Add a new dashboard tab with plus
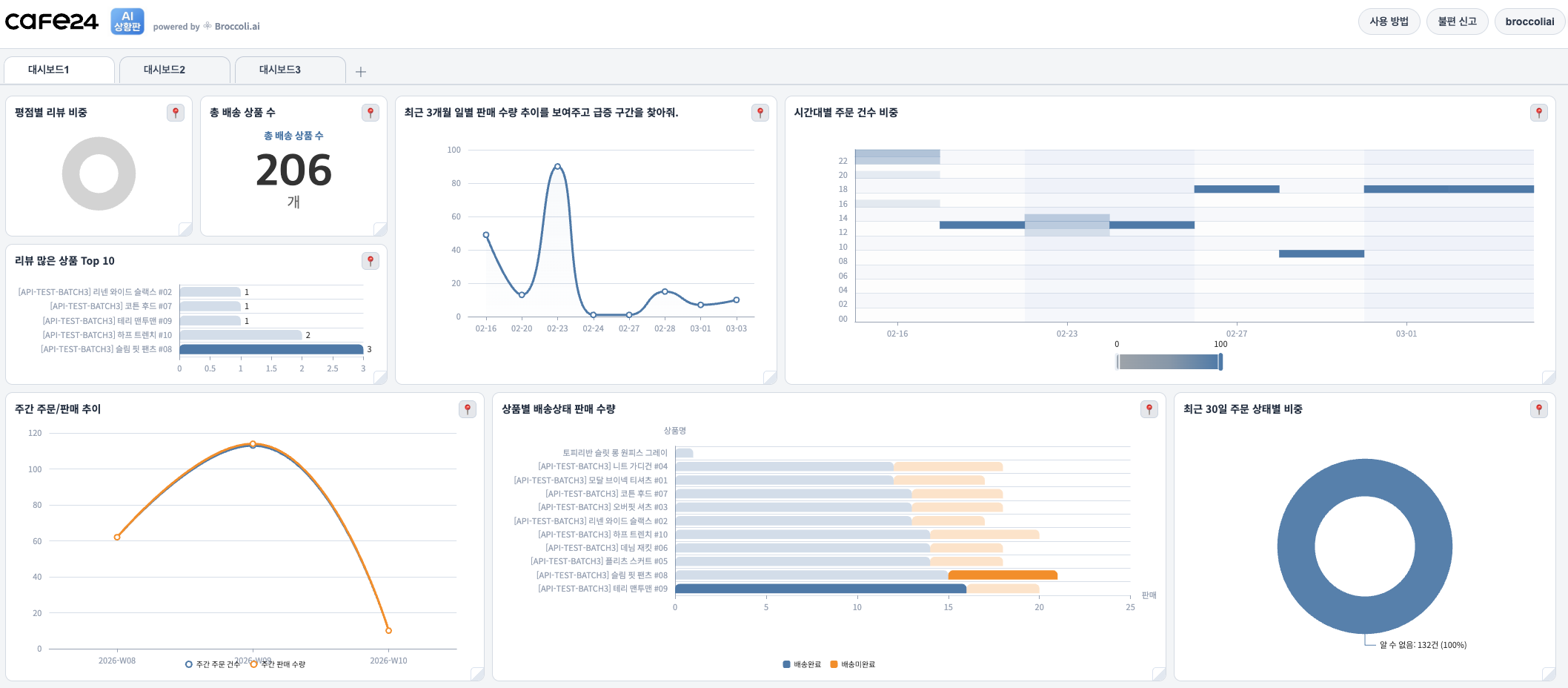Screen dimensions: 1568x688 (361, 72)
